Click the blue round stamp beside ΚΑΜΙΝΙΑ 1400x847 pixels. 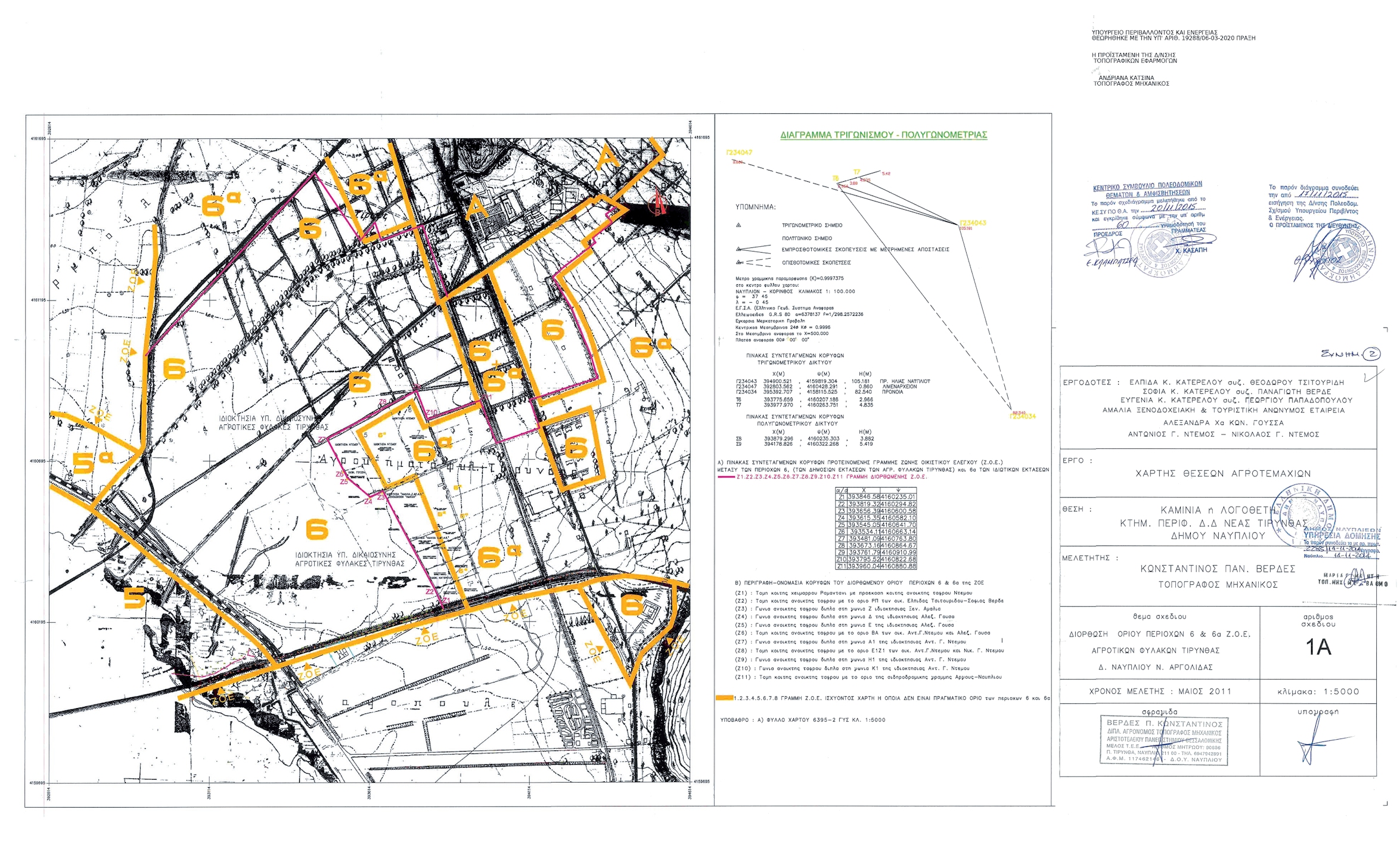point(1303,516)
